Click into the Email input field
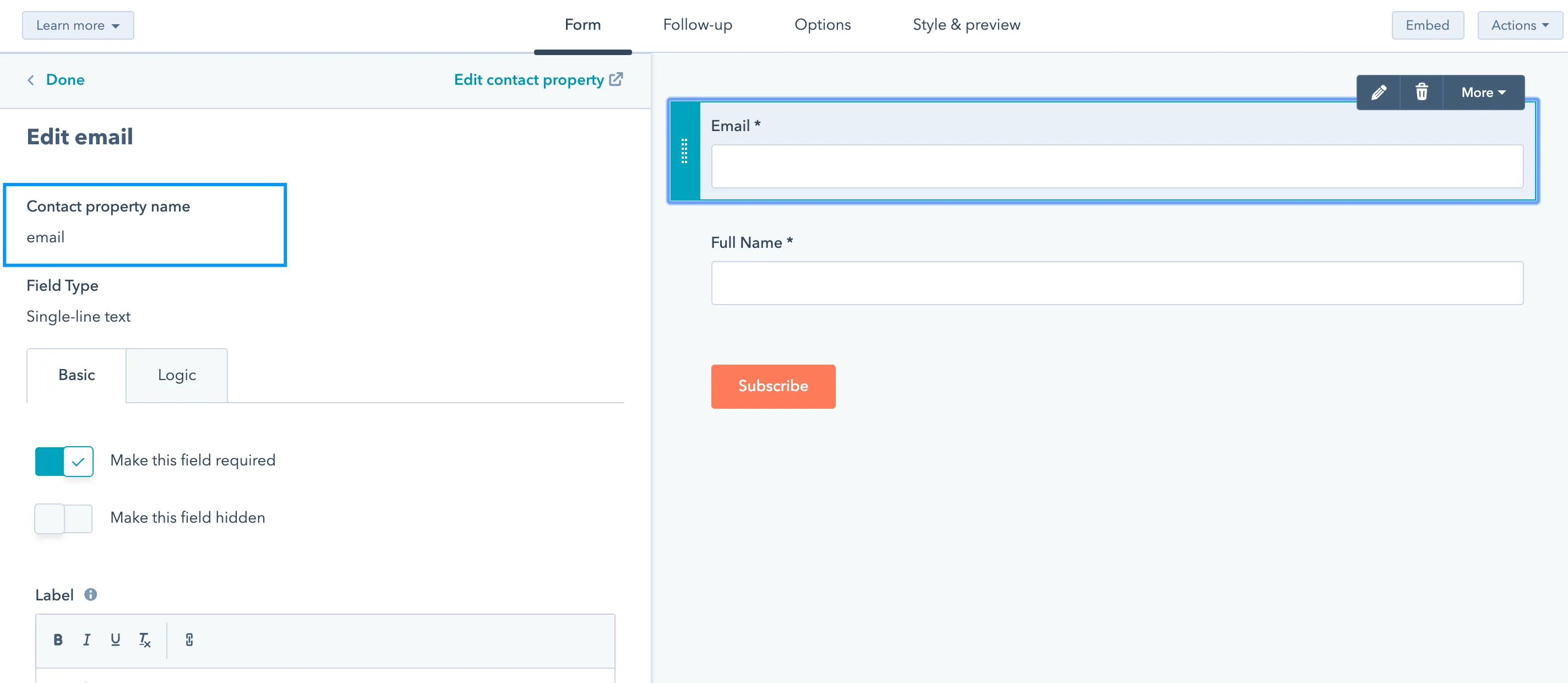The image size is (1568, 683). click(x=1117, y=166)
